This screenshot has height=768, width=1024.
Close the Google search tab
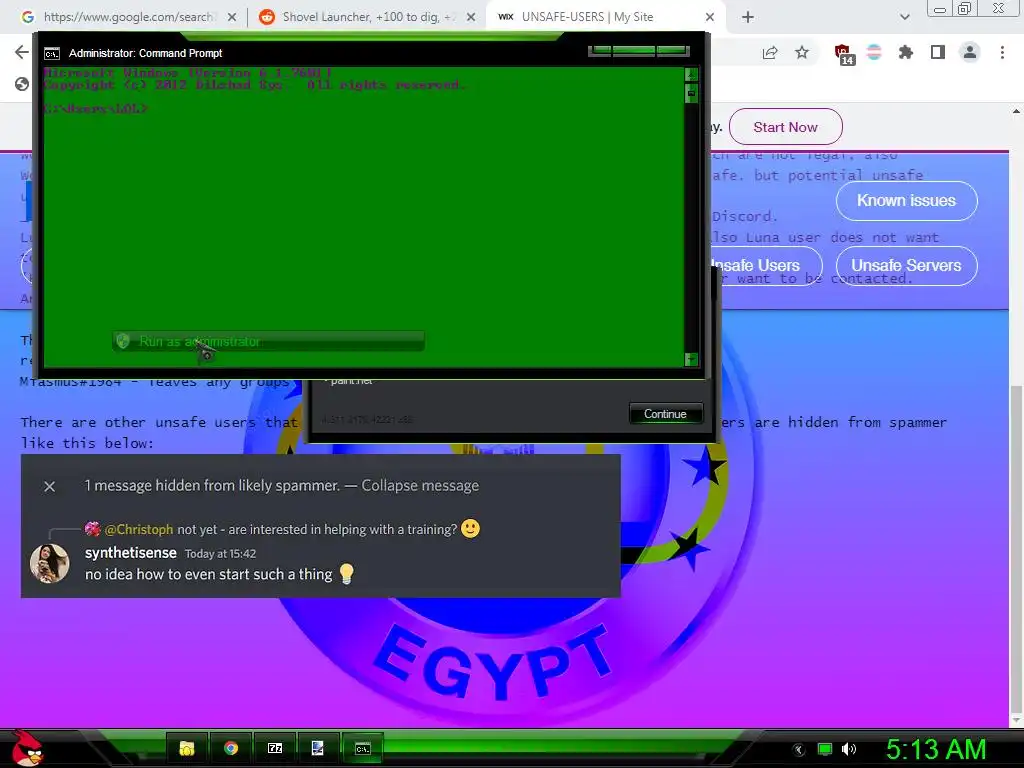232,17
